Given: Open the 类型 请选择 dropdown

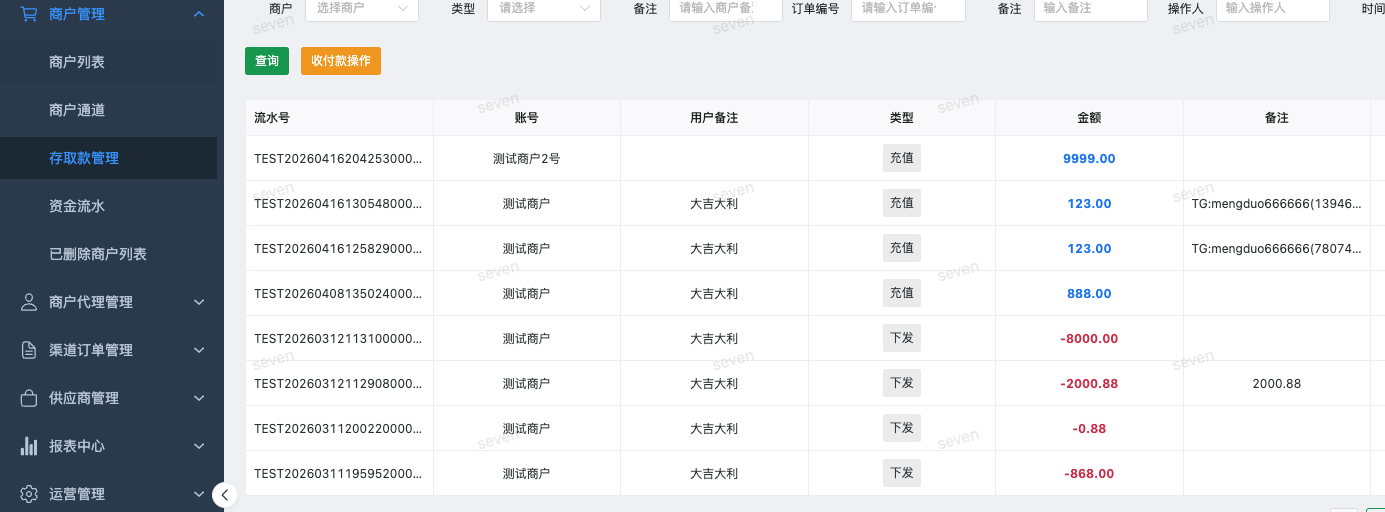Looking at the screenshot, I should [x=544, y=8].
